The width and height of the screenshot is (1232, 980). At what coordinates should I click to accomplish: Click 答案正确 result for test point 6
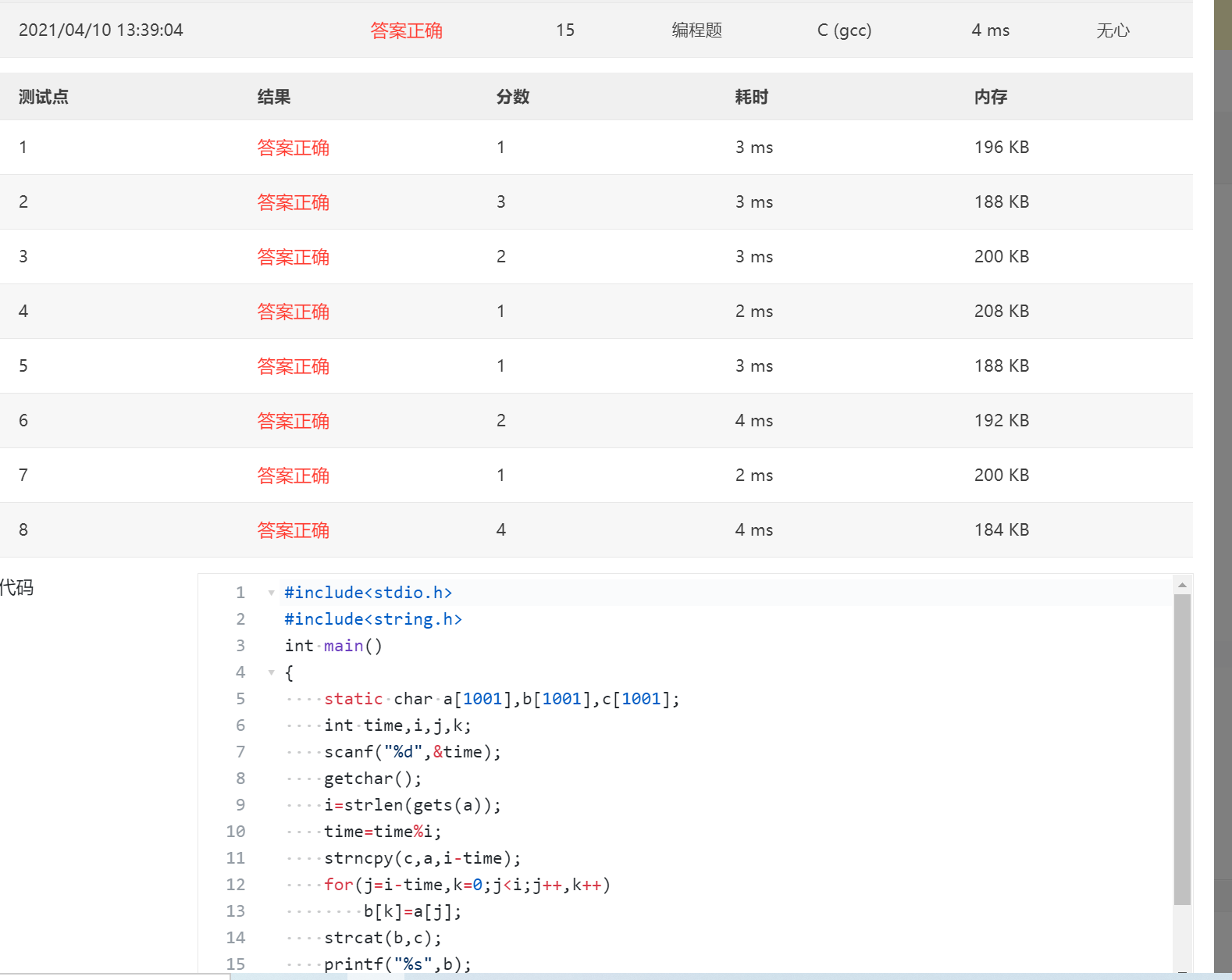pos(294,421)
